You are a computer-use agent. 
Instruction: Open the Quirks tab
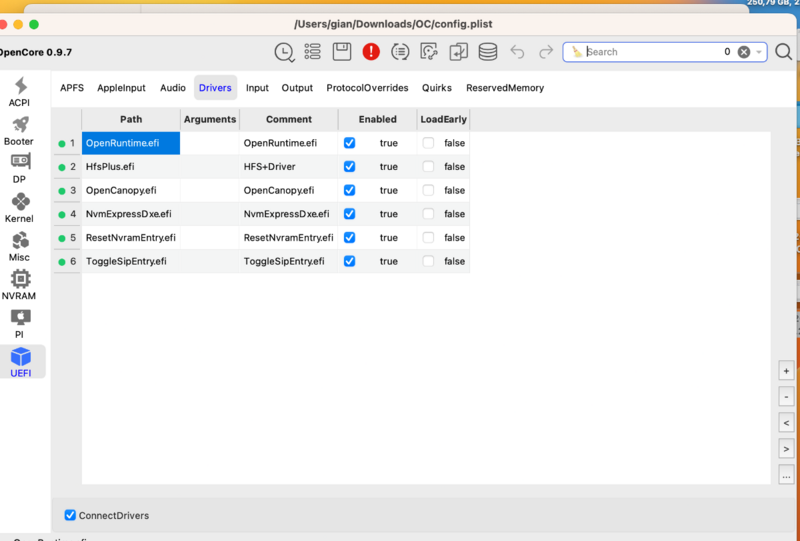pyautogui.click(x=437, y=88)
